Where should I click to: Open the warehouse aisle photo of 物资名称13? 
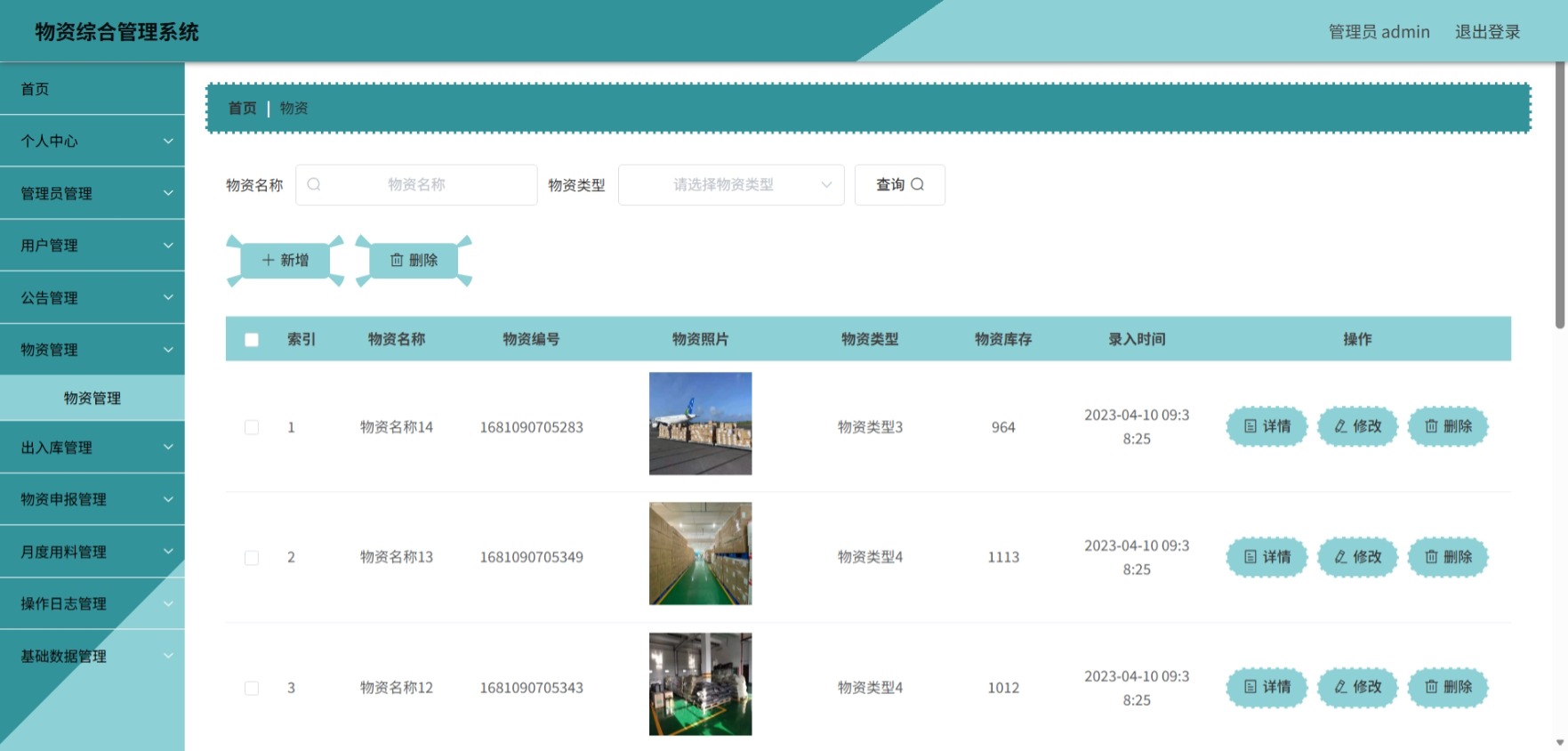701,553
